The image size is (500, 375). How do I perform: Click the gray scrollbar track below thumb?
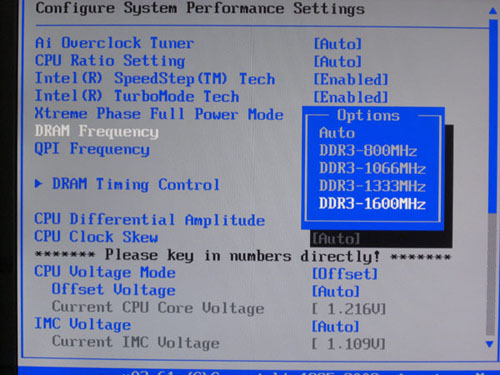click(x=490, y=274)
